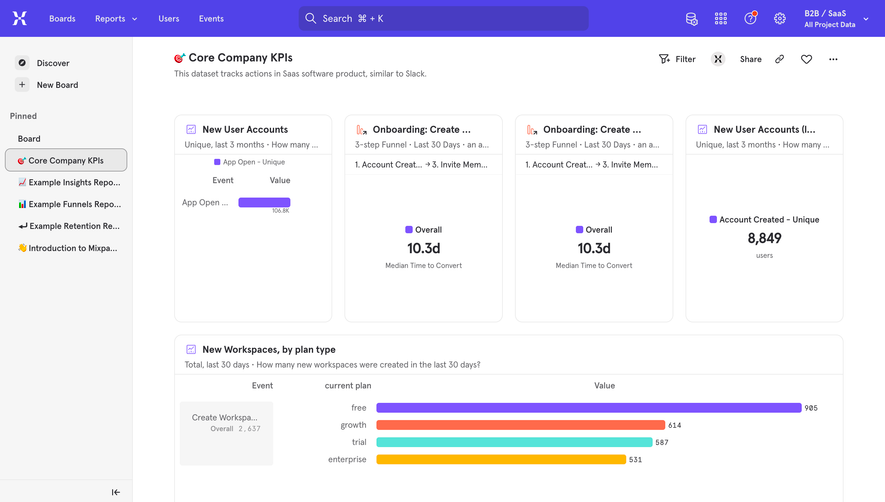The width and height of the screenshot is (885, 502).
Task: Click the New User Accounts (l... report icon
Action: pos(703,129)
